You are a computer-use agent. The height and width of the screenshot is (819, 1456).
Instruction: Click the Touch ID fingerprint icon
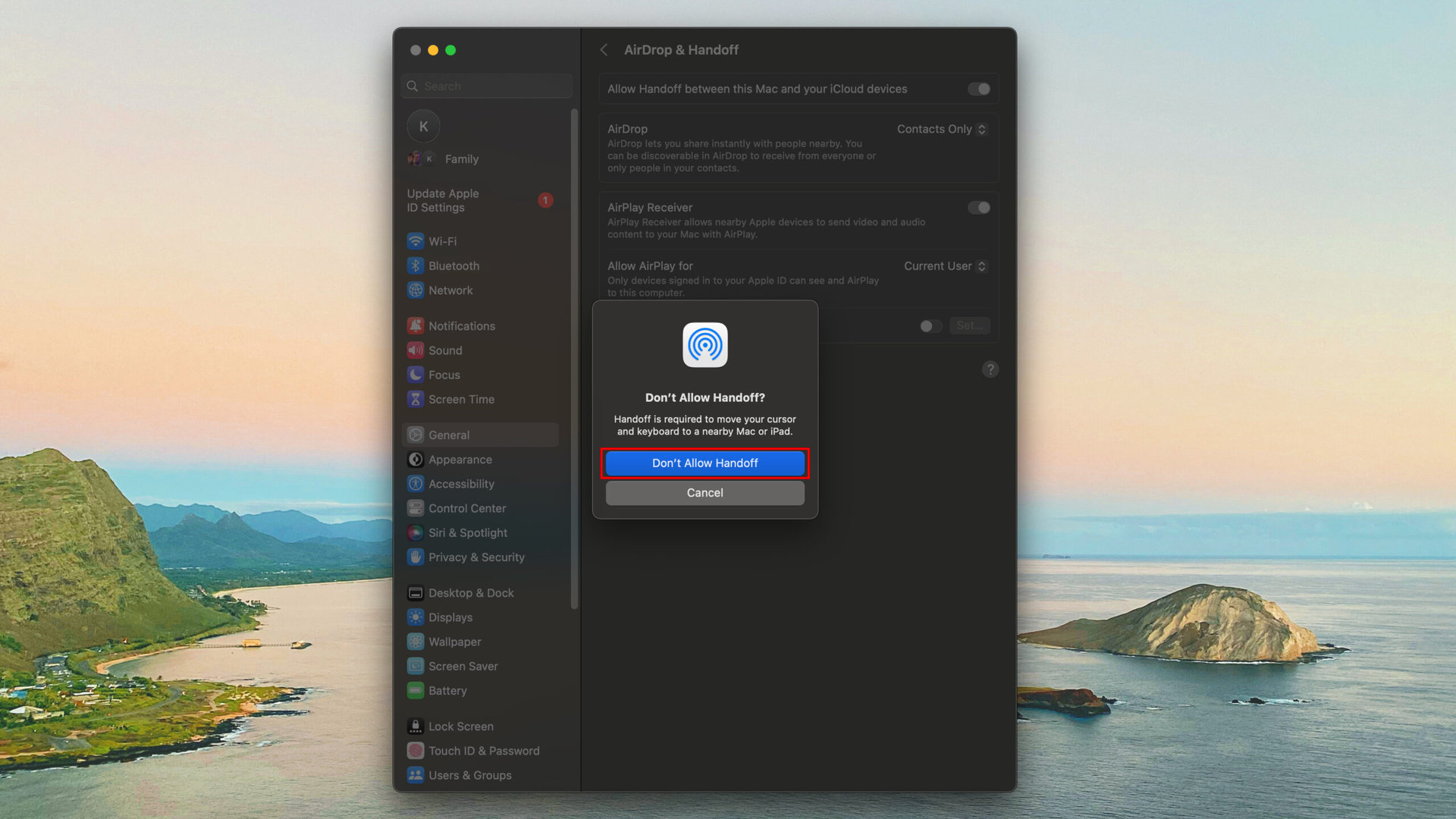click(x=416, y=751)
